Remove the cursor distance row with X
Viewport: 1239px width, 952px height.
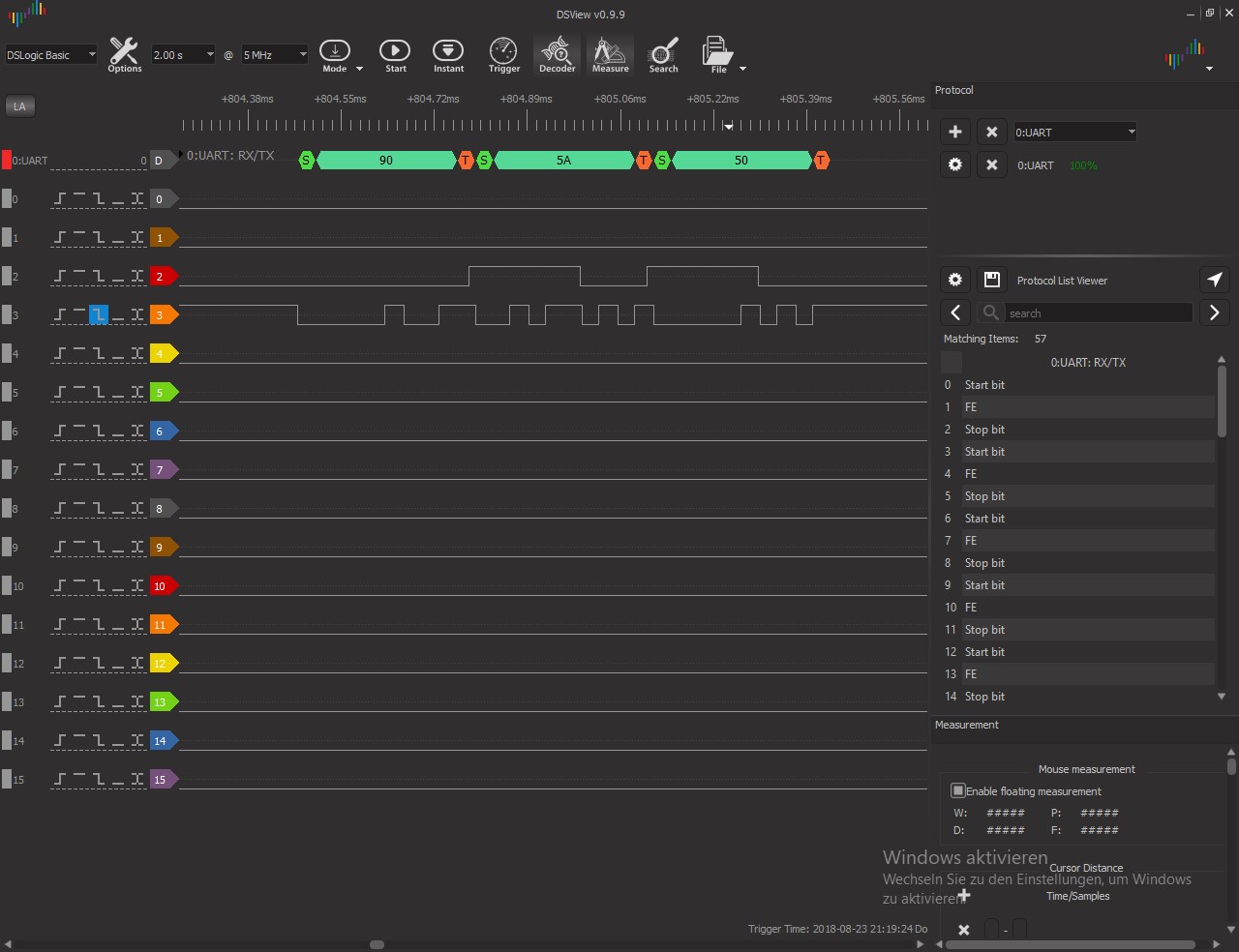(963, 930)
